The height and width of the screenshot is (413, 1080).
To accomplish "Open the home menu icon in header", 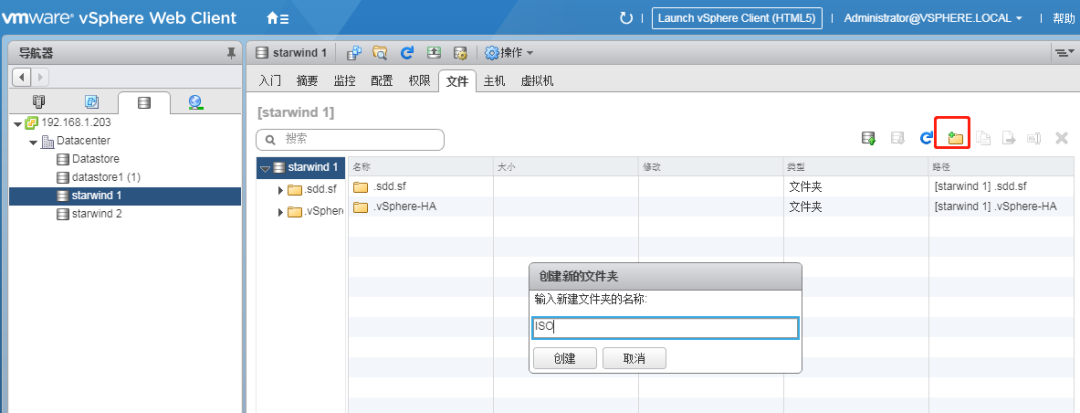I will point(278,19).
